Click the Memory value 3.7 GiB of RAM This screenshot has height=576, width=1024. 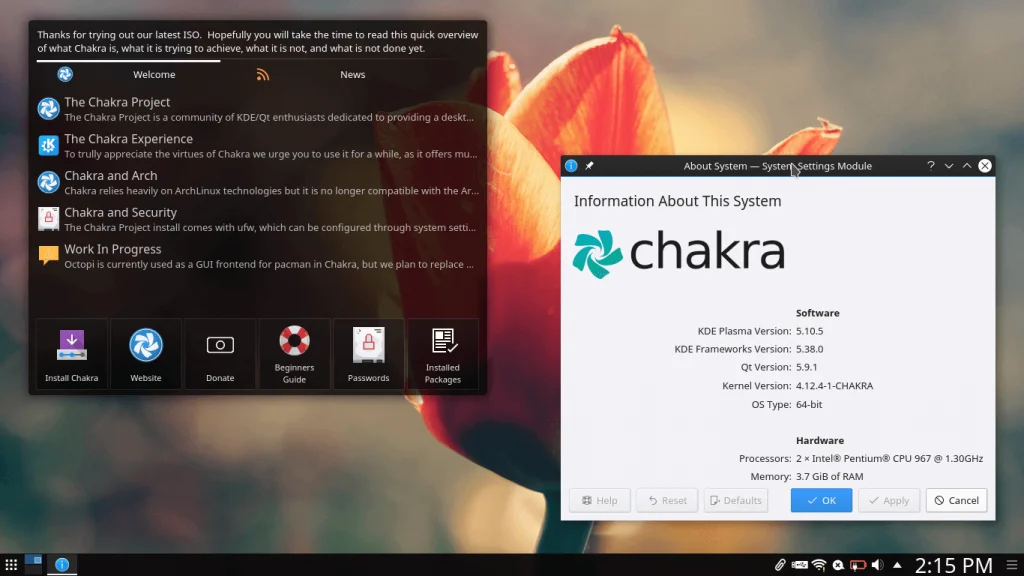click(829, 477)
